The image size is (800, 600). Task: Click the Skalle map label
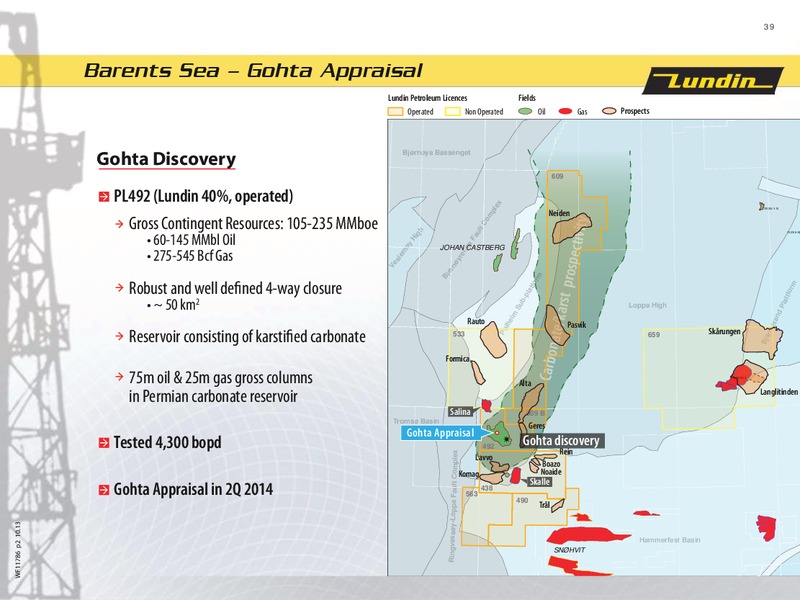click(x=539, y=482)
